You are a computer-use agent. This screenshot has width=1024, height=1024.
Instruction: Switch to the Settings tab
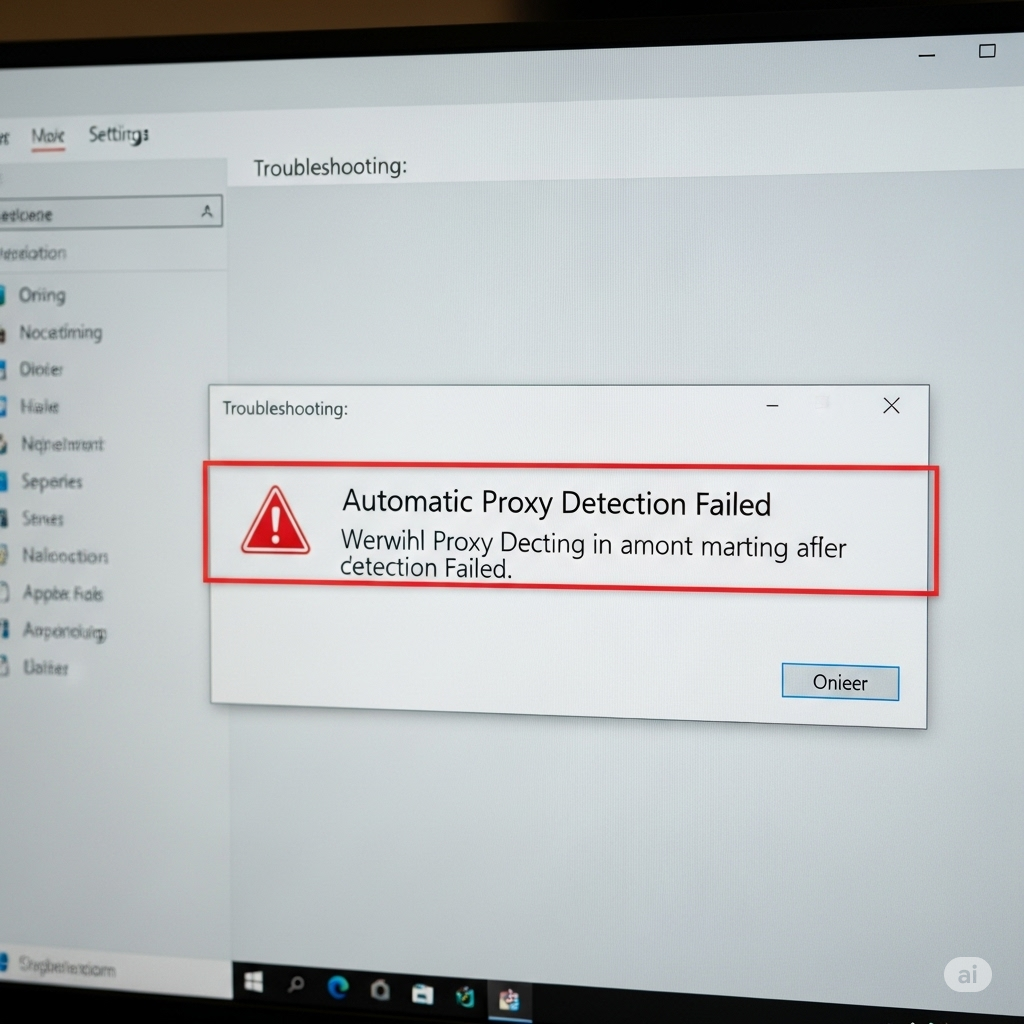119,135
